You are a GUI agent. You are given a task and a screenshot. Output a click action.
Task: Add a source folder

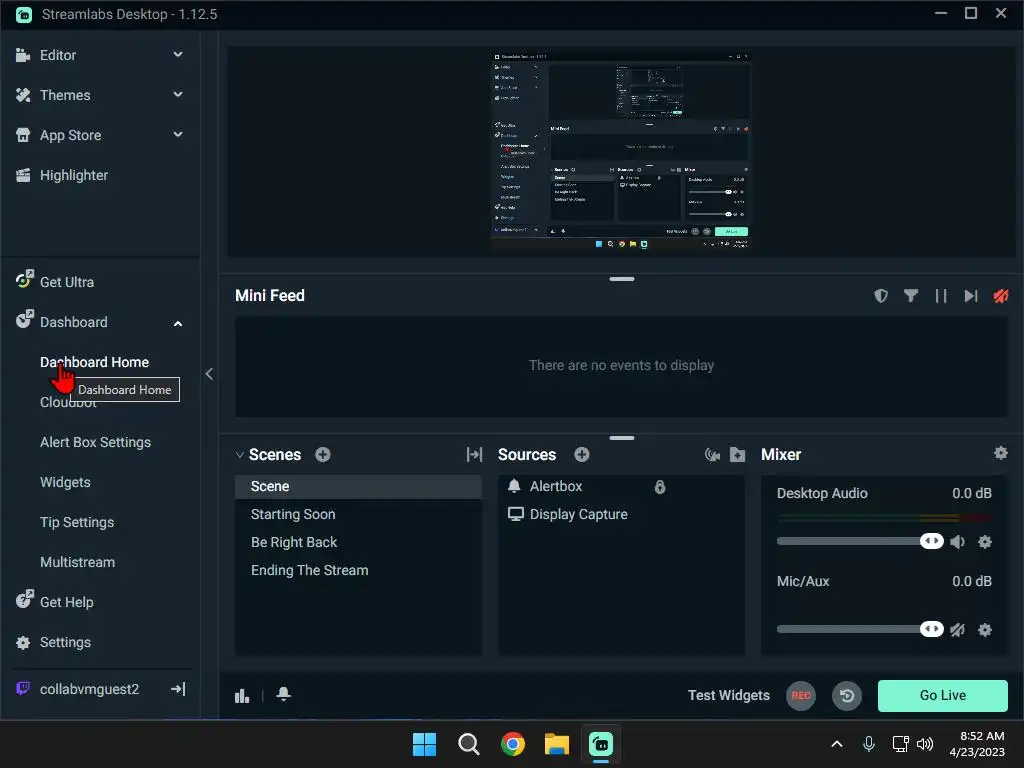coord(737,455)
